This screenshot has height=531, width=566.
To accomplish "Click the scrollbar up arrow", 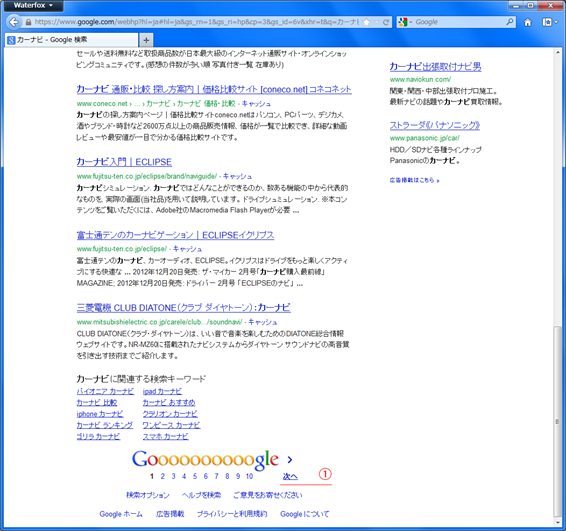I will click(x=558, y=53).
